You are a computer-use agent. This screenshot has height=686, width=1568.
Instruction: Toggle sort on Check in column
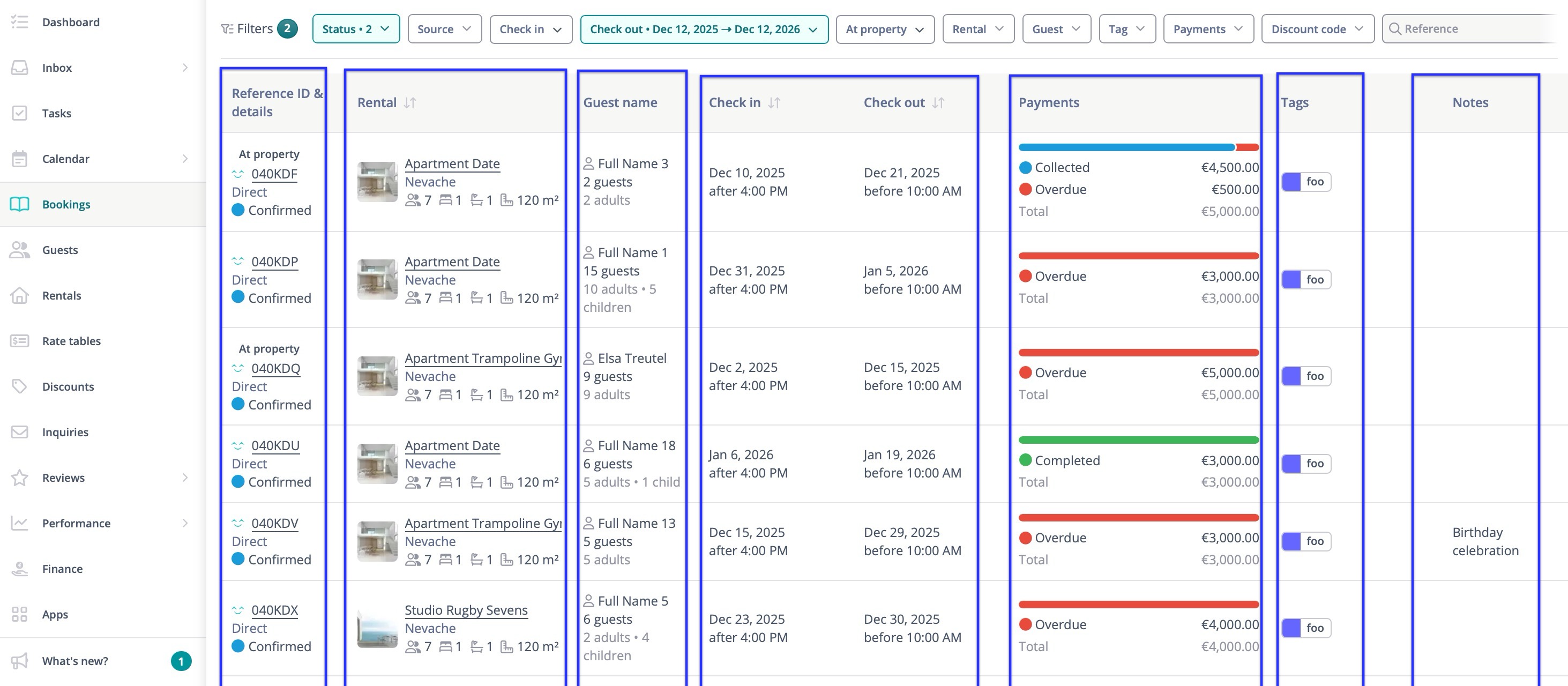pos(774,103)
